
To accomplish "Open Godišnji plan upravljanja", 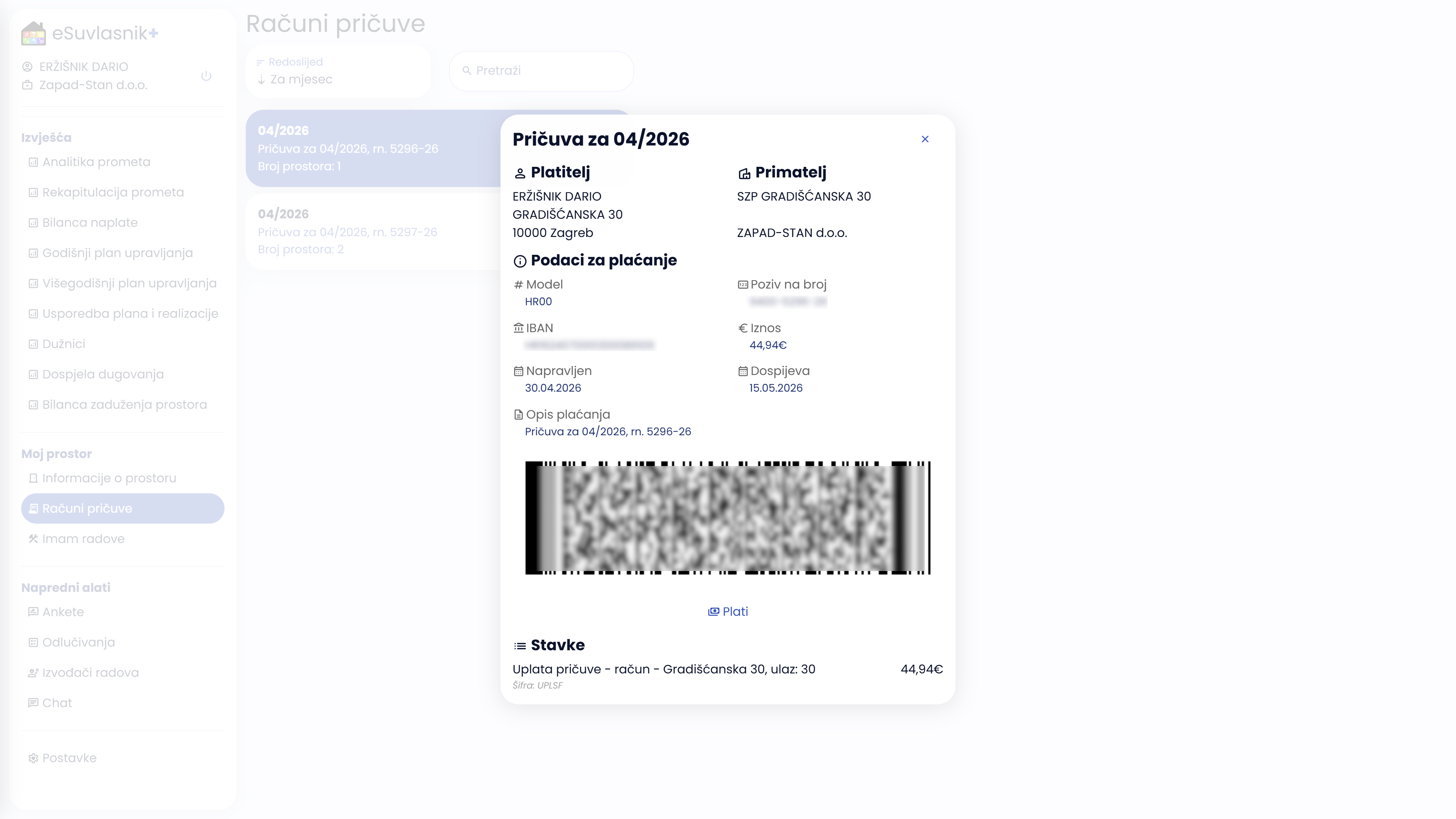I will 122,253.
